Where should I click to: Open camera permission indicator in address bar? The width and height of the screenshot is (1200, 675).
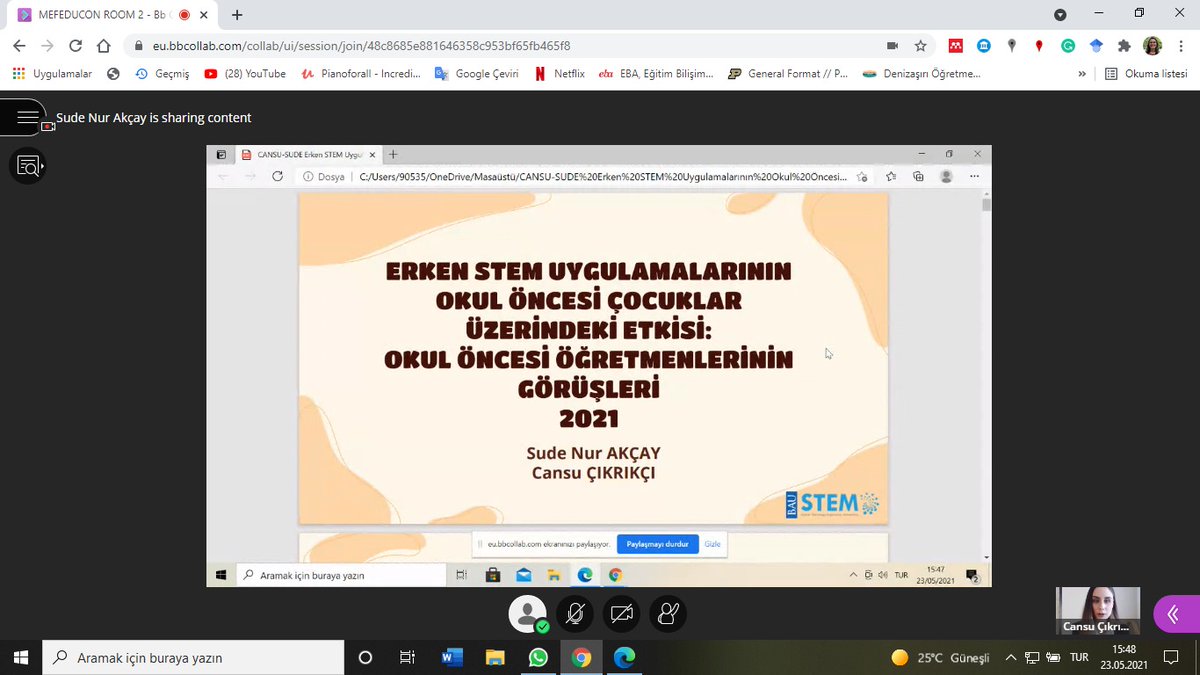(892, 46)
